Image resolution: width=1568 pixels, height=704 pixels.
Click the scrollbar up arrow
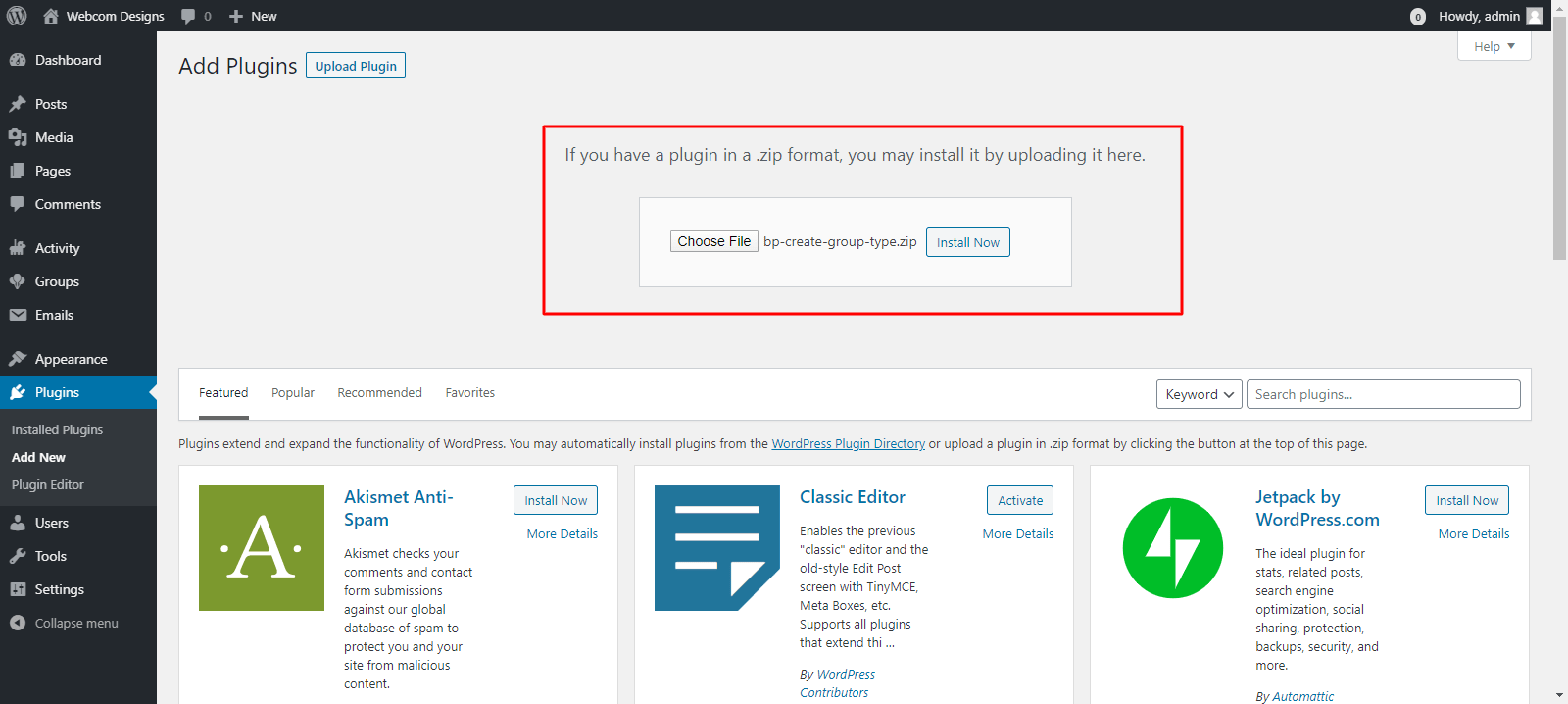[1560, 8]
